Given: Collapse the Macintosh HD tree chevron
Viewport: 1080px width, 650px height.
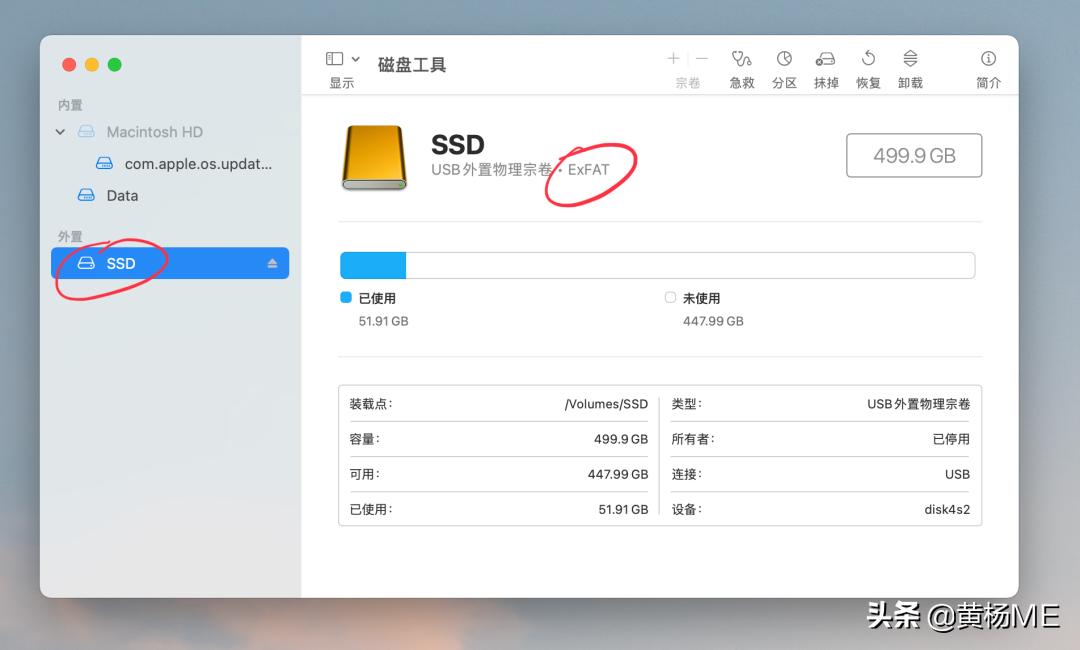Looking at the screenshot, I should (60, 131).
